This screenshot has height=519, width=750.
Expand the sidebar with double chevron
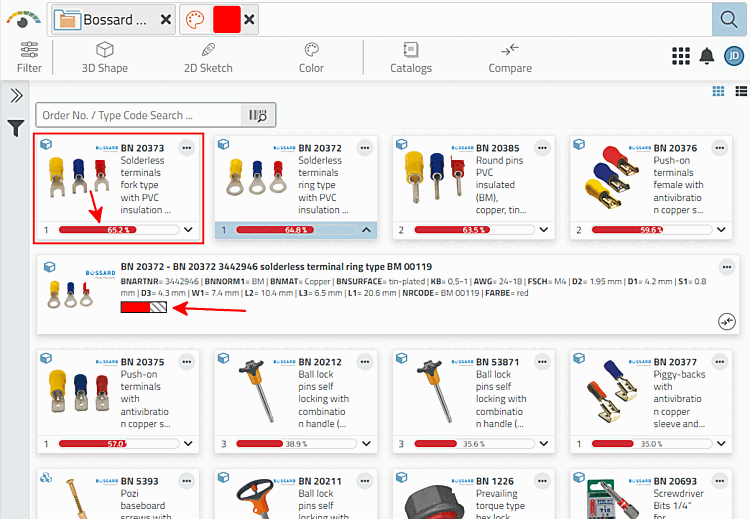16,96
